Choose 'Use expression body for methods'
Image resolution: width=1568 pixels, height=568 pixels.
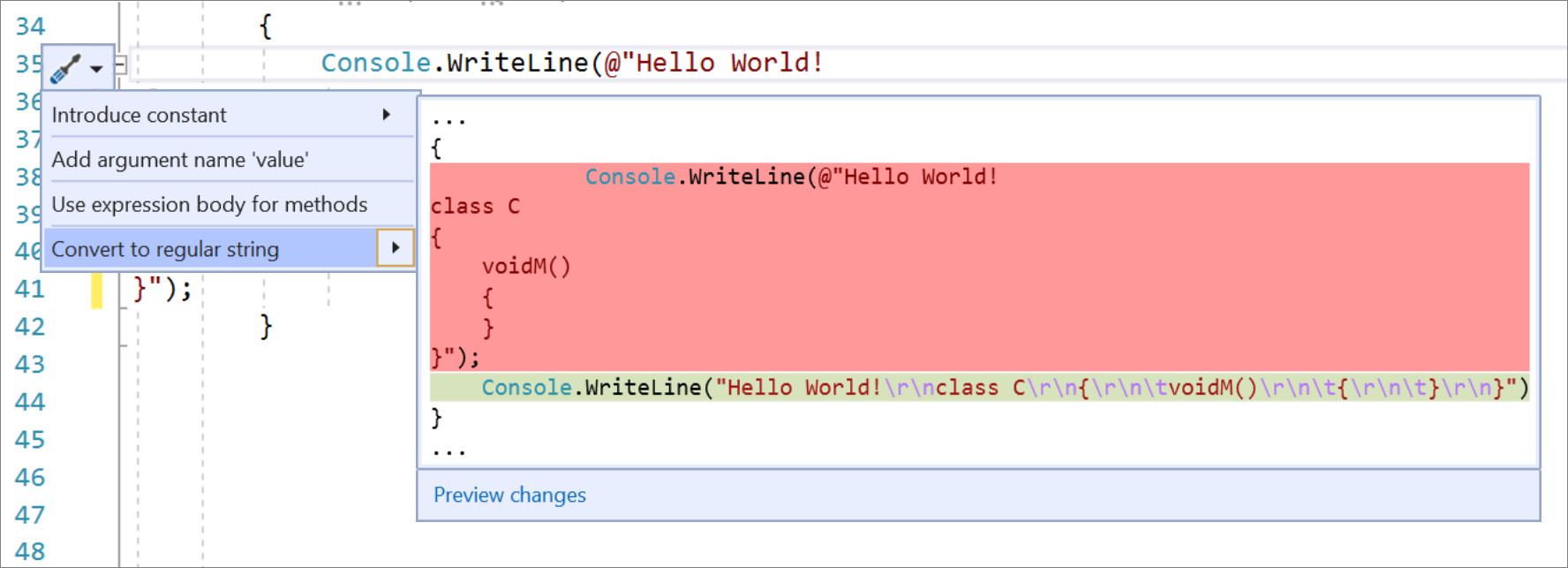[x=209, y=204]
